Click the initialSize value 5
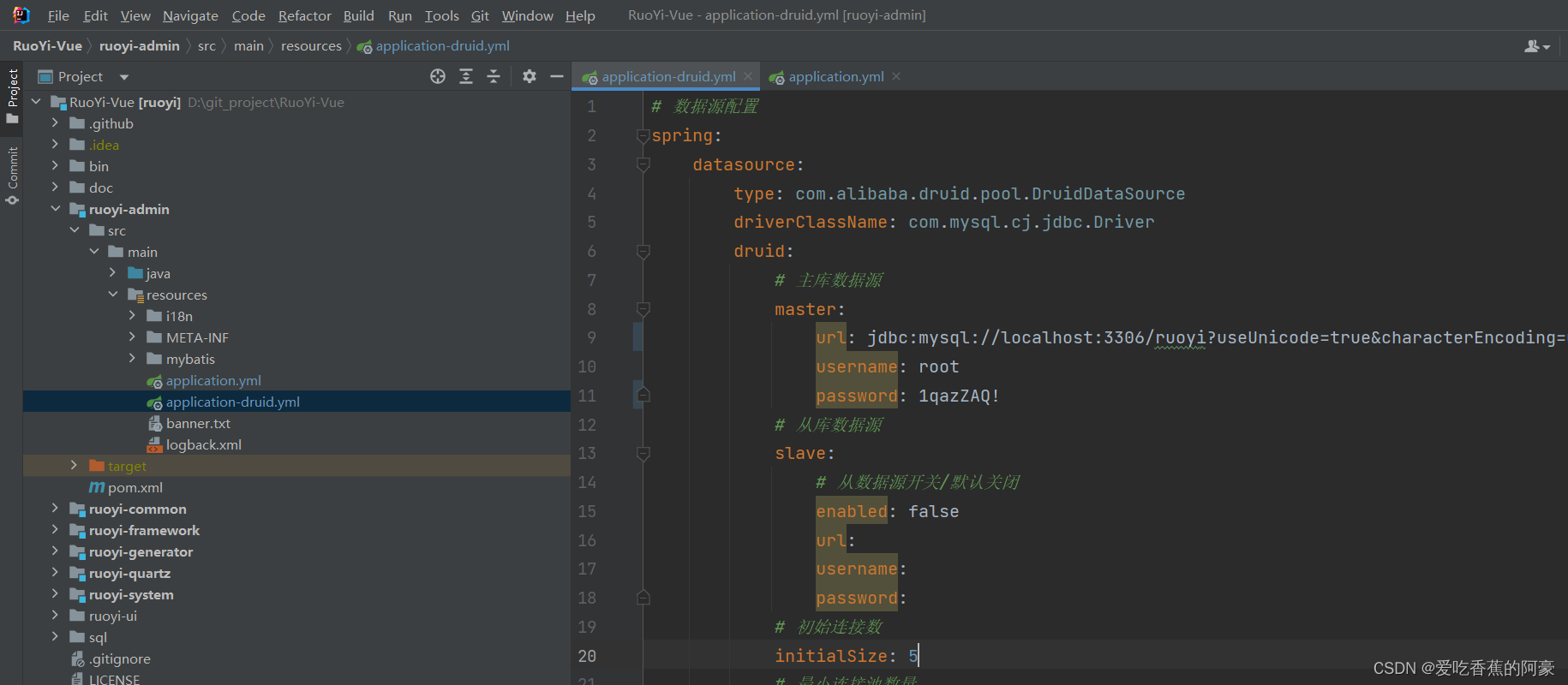The width and height of the screenshot is (1568, 685). coord(913,656)
